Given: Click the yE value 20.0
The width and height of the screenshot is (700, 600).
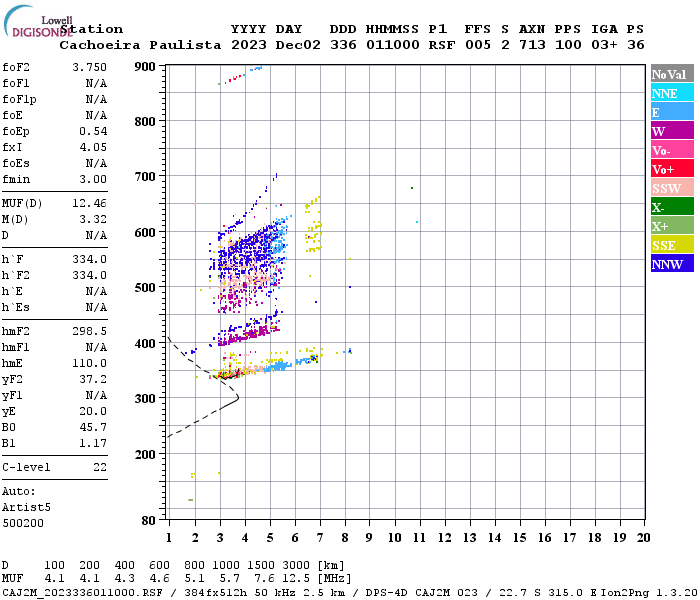Looking at the screenshot, I should [x=93, y=411].
